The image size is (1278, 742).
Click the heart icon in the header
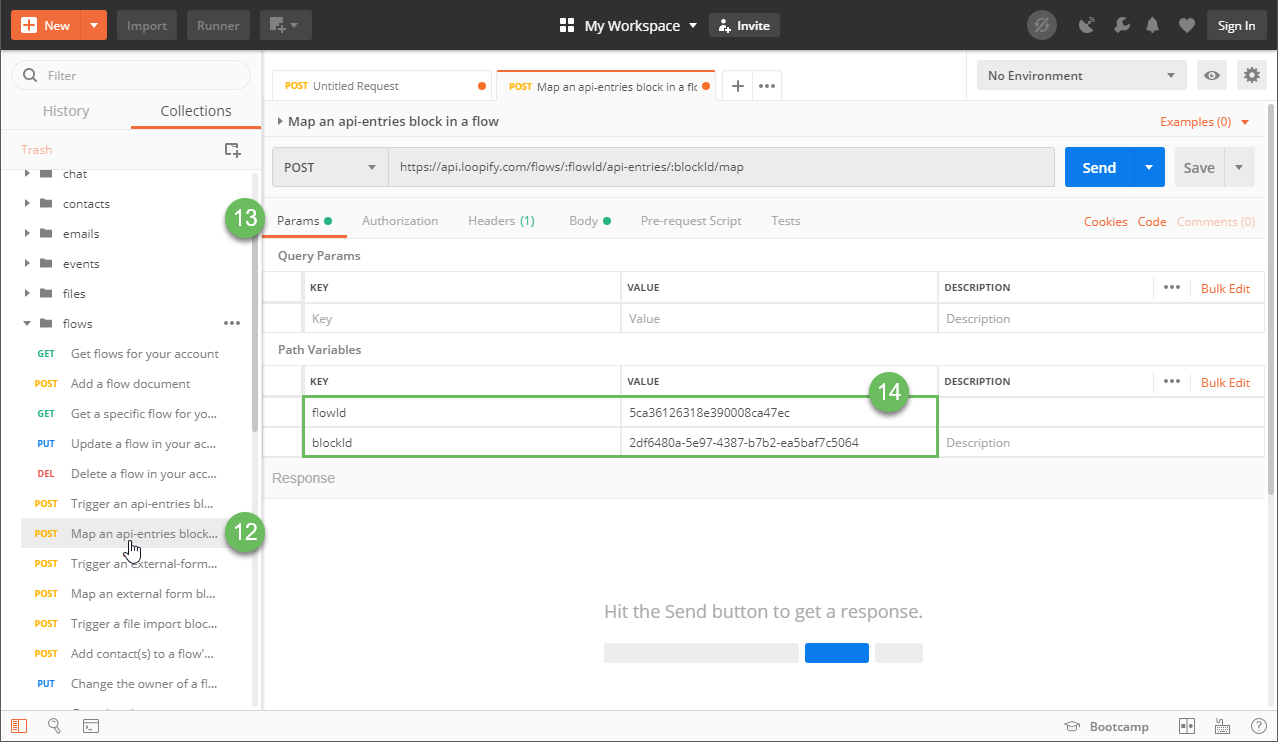tap(1187, 26)
